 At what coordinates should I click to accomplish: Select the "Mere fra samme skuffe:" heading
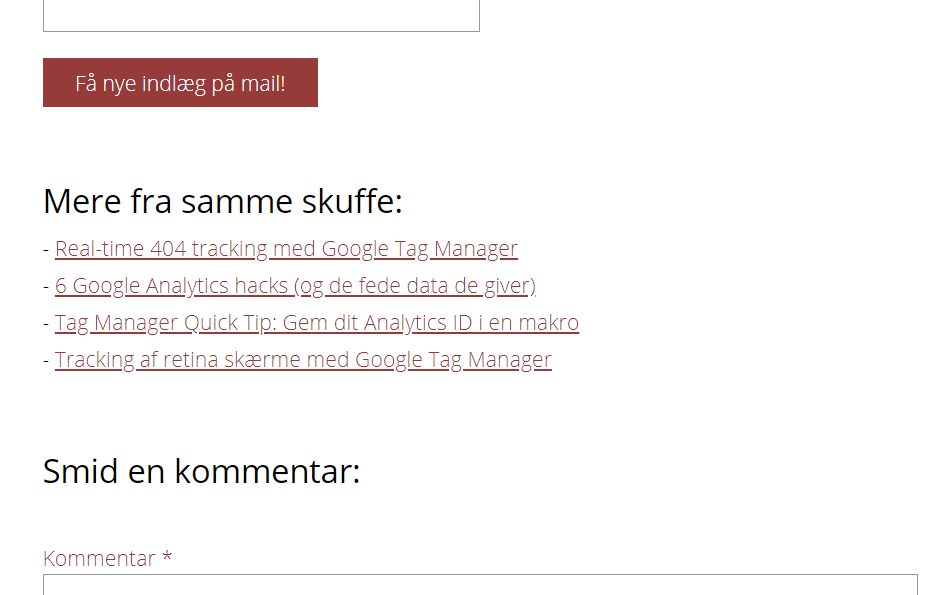tap(222, 202)
